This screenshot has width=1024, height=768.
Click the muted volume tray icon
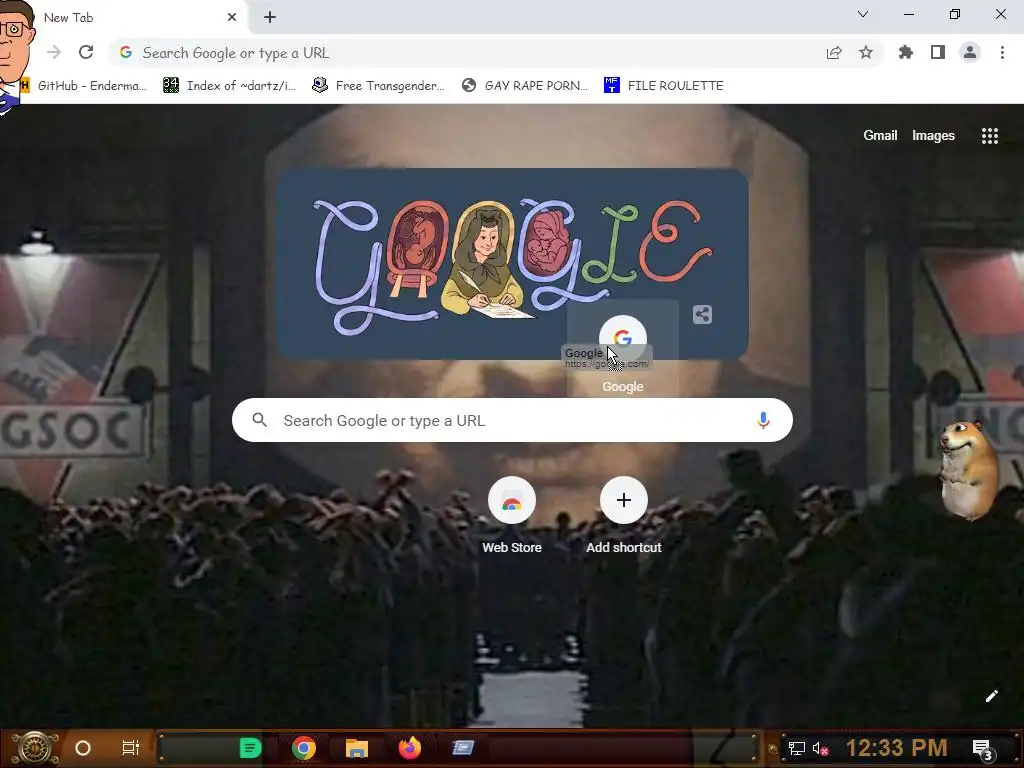(x=821, y=748)
